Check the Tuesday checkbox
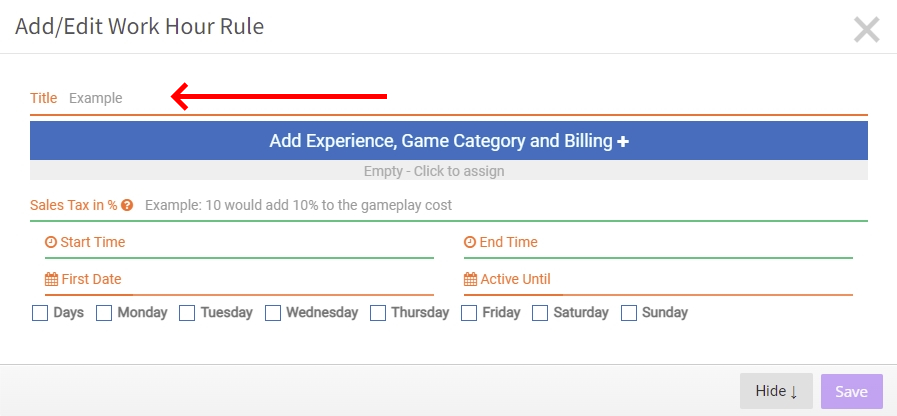 tap(187, 313)
